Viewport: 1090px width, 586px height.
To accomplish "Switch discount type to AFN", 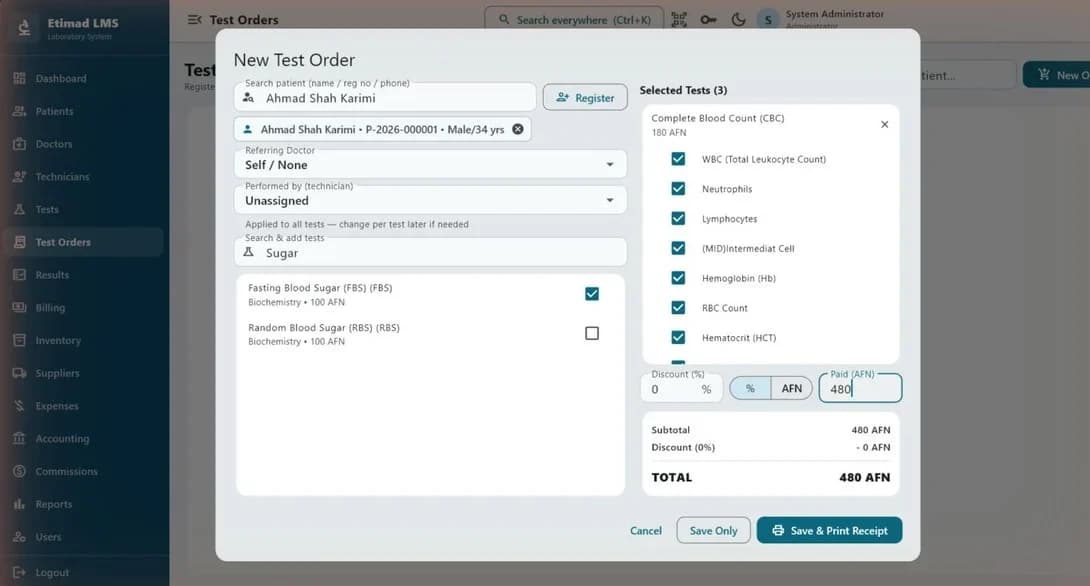I will tap(791, 388).
